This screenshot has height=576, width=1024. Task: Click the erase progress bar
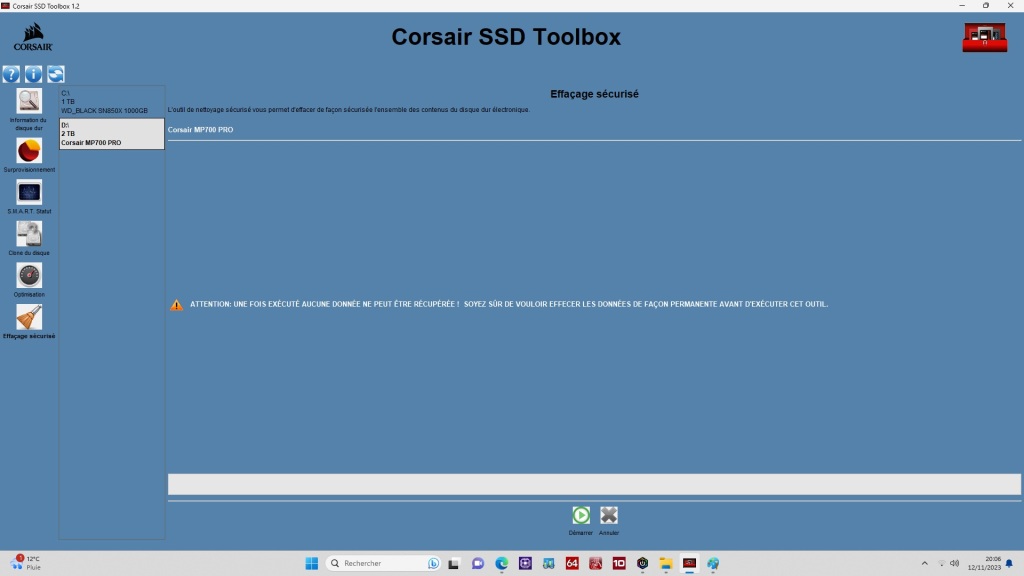click(590, 484)
